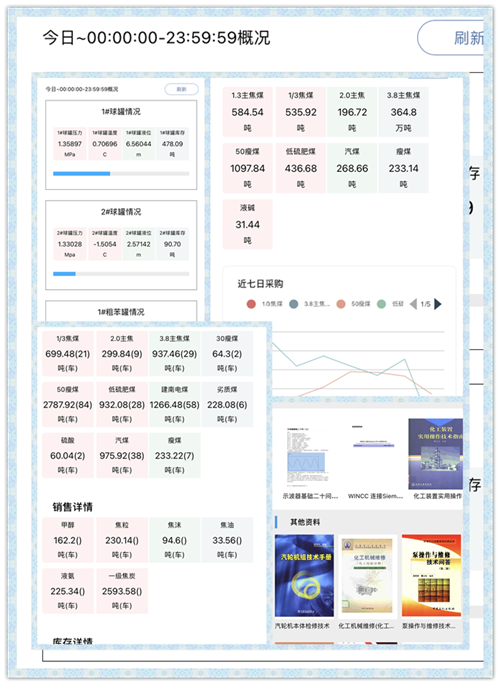This screenshot has height=685, width=500.
Task: Select the 1#球罐情况 card title
Action: 121,112
